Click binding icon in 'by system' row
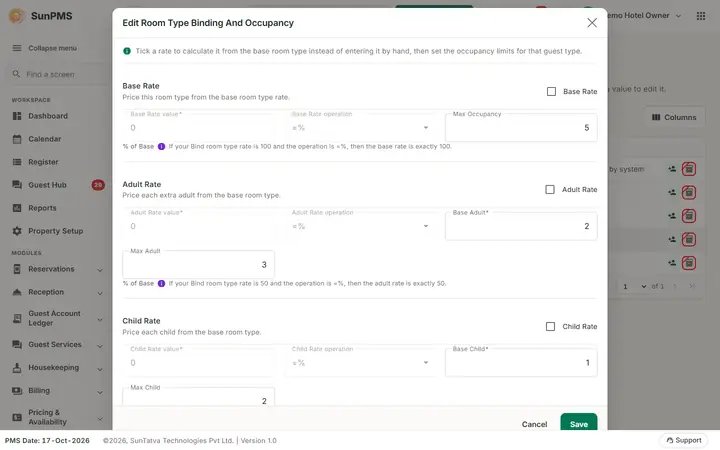The width and height of the screenshot is (720, 450). tap(672, 169)
